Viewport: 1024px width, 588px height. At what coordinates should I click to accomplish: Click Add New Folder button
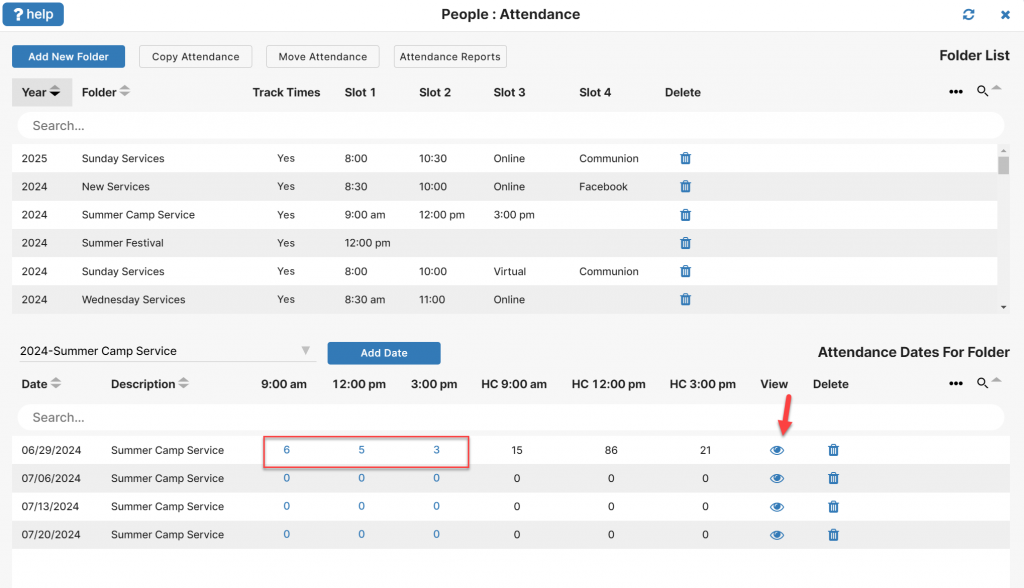(69, 57)
